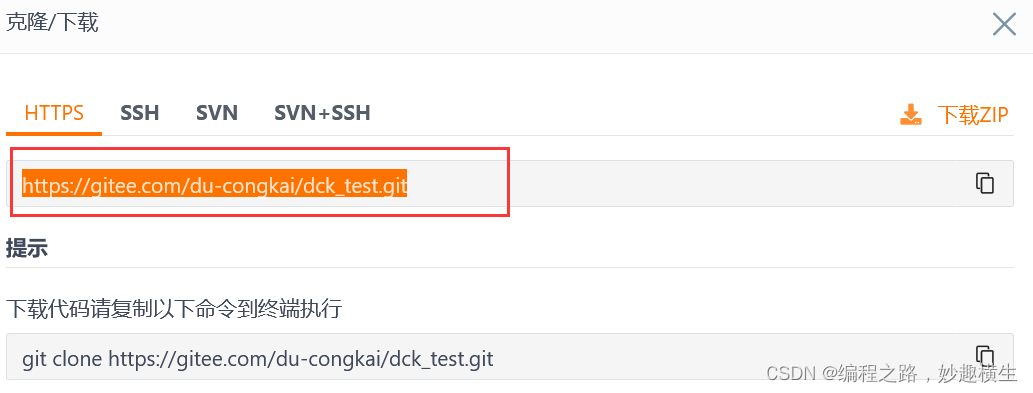1033x393 pixels.
Task: Click "git clone" words in command
Action: (62, 359)
